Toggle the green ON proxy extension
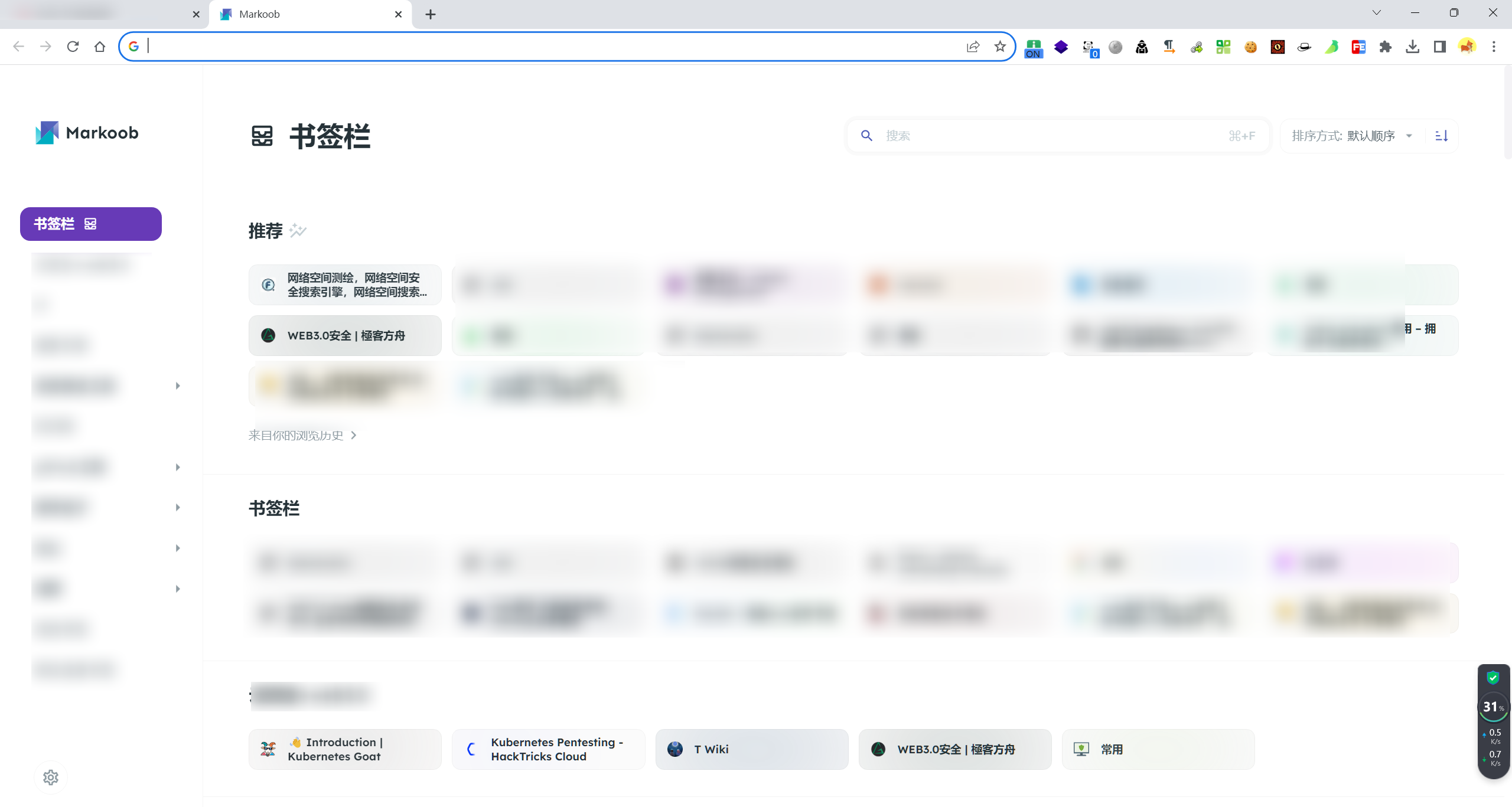The height and width of the screenshot is (807, 1512). point(1034,48)
